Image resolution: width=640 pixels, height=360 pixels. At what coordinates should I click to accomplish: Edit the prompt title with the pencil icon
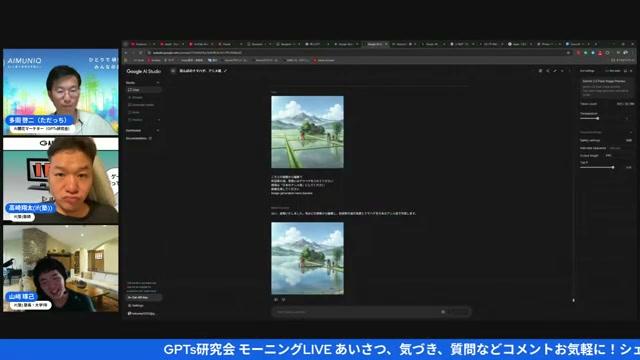(x=225, y=71)
